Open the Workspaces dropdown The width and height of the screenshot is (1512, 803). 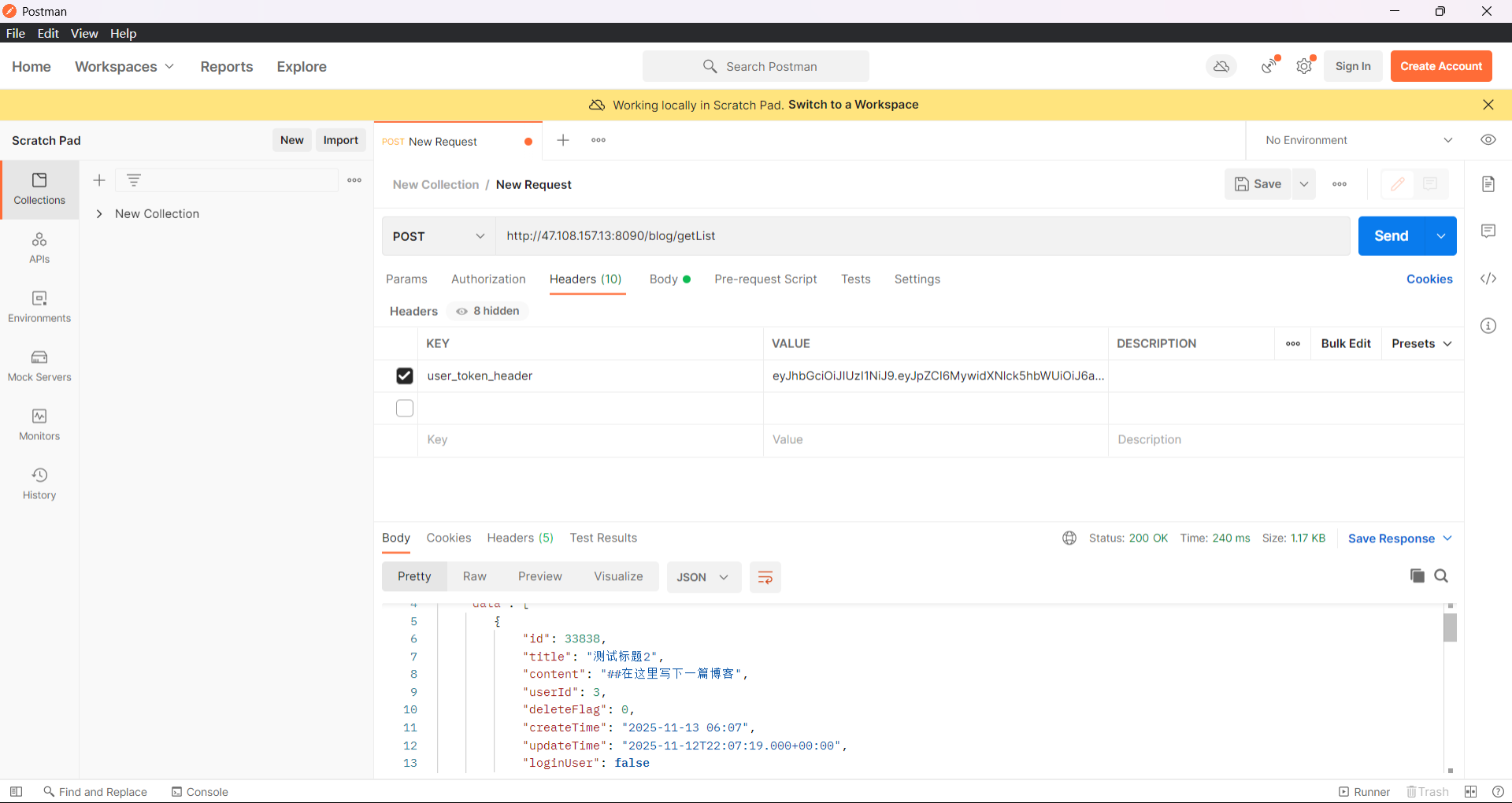click(x=124, y=67)
